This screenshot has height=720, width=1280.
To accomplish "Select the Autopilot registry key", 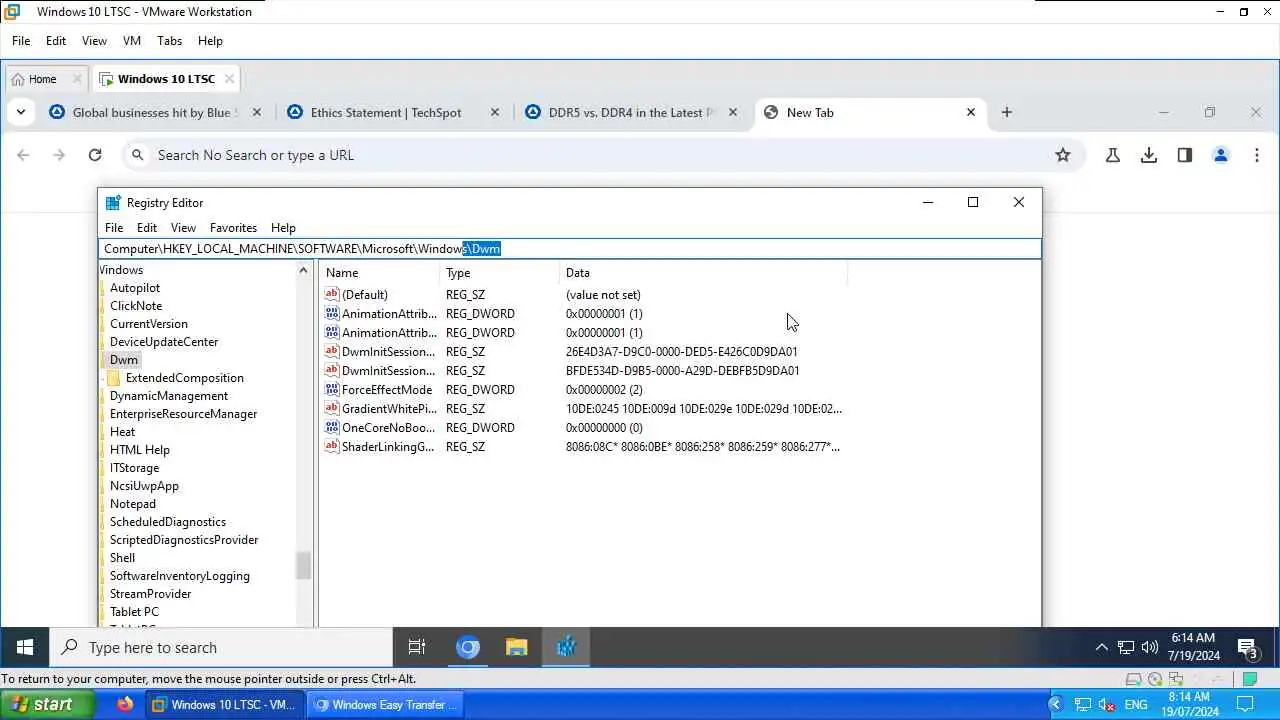I will pos(135,288).
